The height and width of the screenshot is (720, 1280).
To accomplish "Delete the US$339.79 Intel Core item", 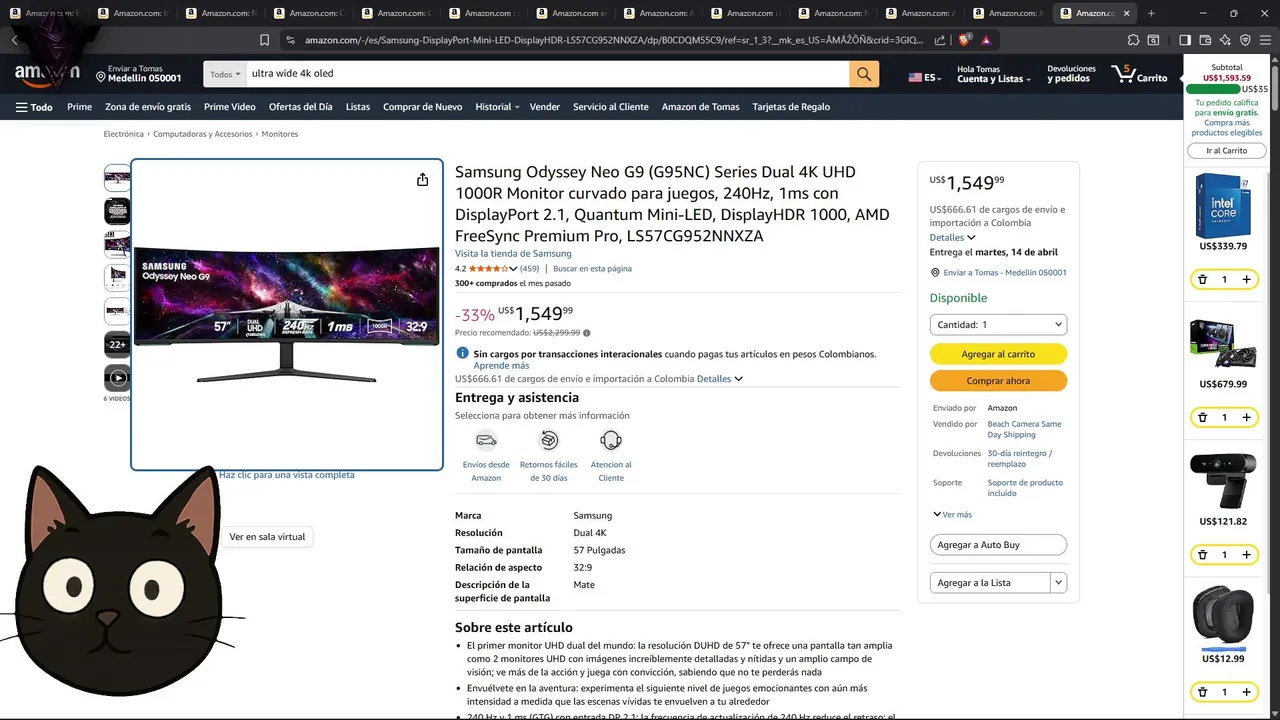I will pyautogui.click(x=1203, y=280).
